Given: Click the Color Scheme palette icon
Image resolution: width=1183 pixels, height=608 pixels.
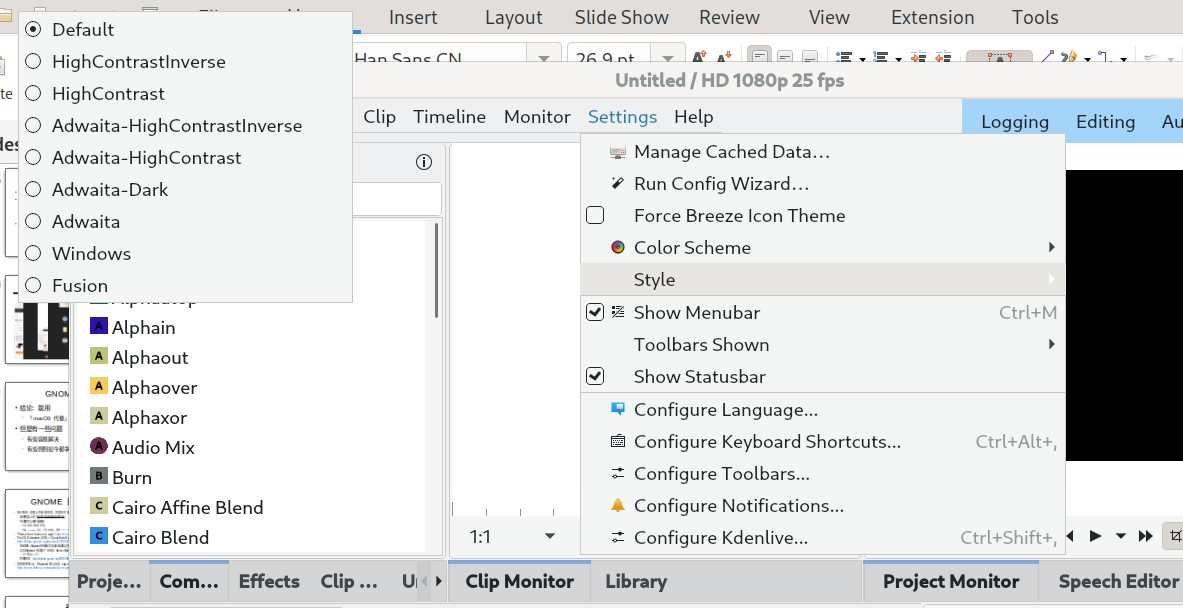Looking at the screenshot, I should point(618,247).
